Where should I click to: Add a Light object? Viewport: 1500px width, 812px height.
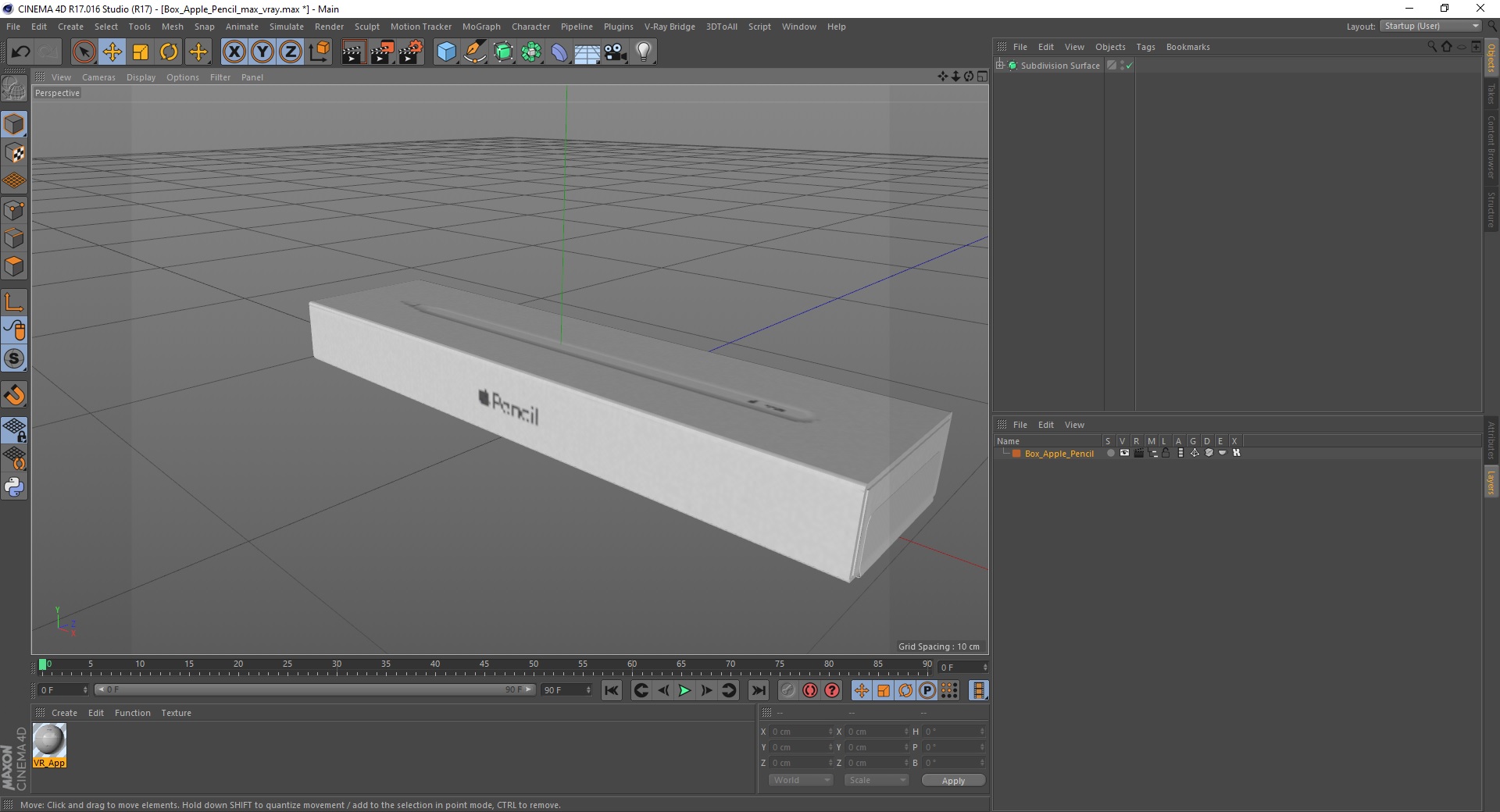click(x=644, y=52)
